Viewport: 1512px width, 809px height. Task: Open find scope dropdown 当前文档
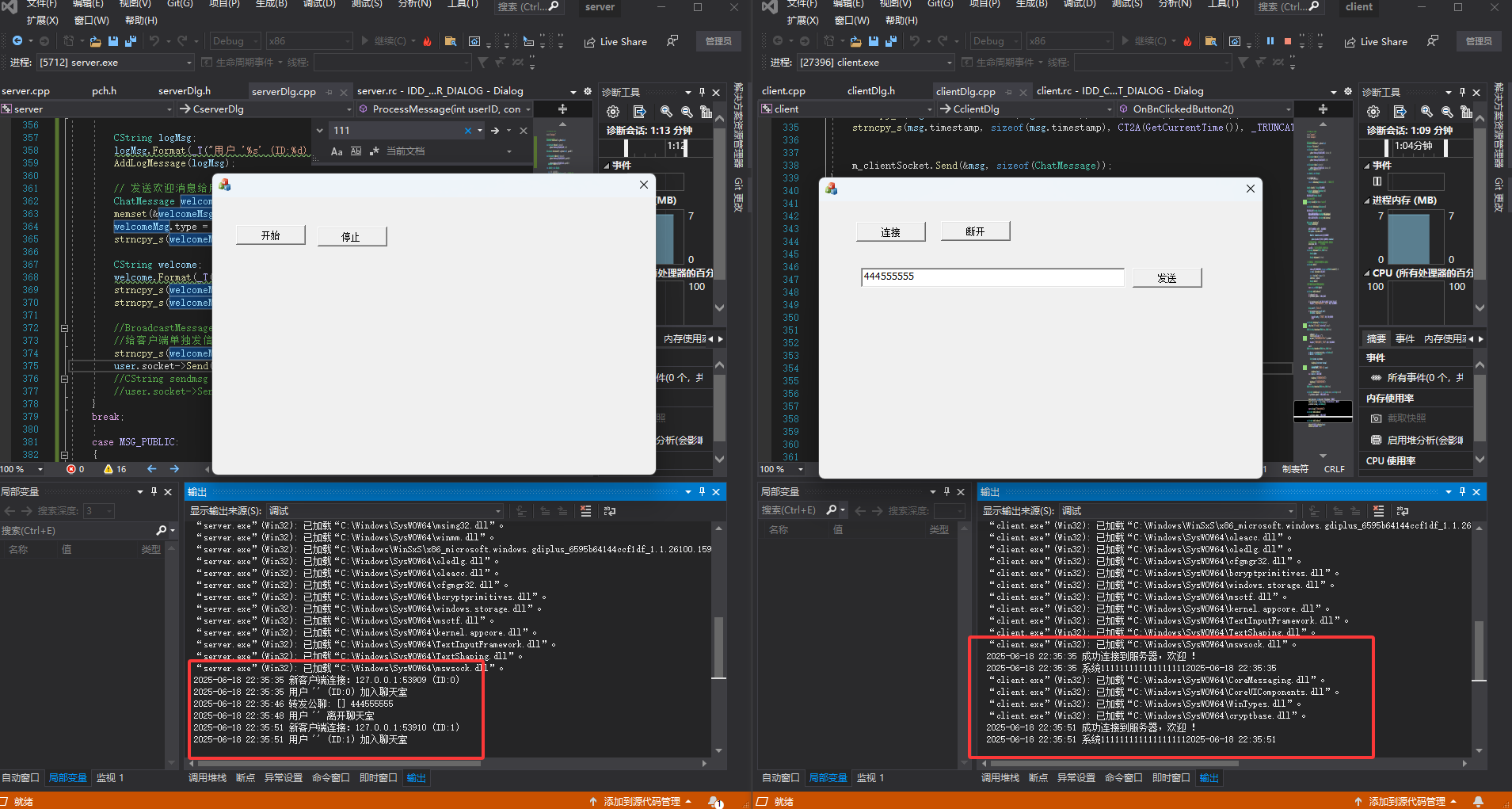coord(449,151)
